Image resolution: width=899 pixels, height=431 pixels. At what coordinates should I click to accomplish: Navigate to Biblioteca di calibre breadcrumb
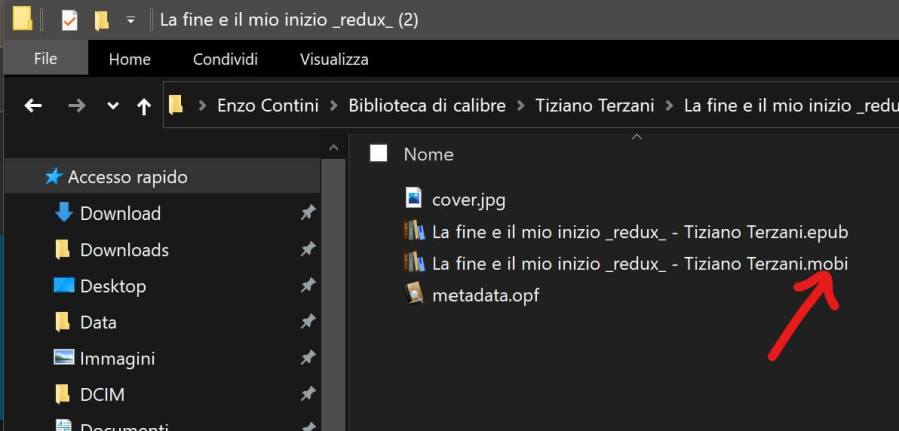tap(427, 105)
